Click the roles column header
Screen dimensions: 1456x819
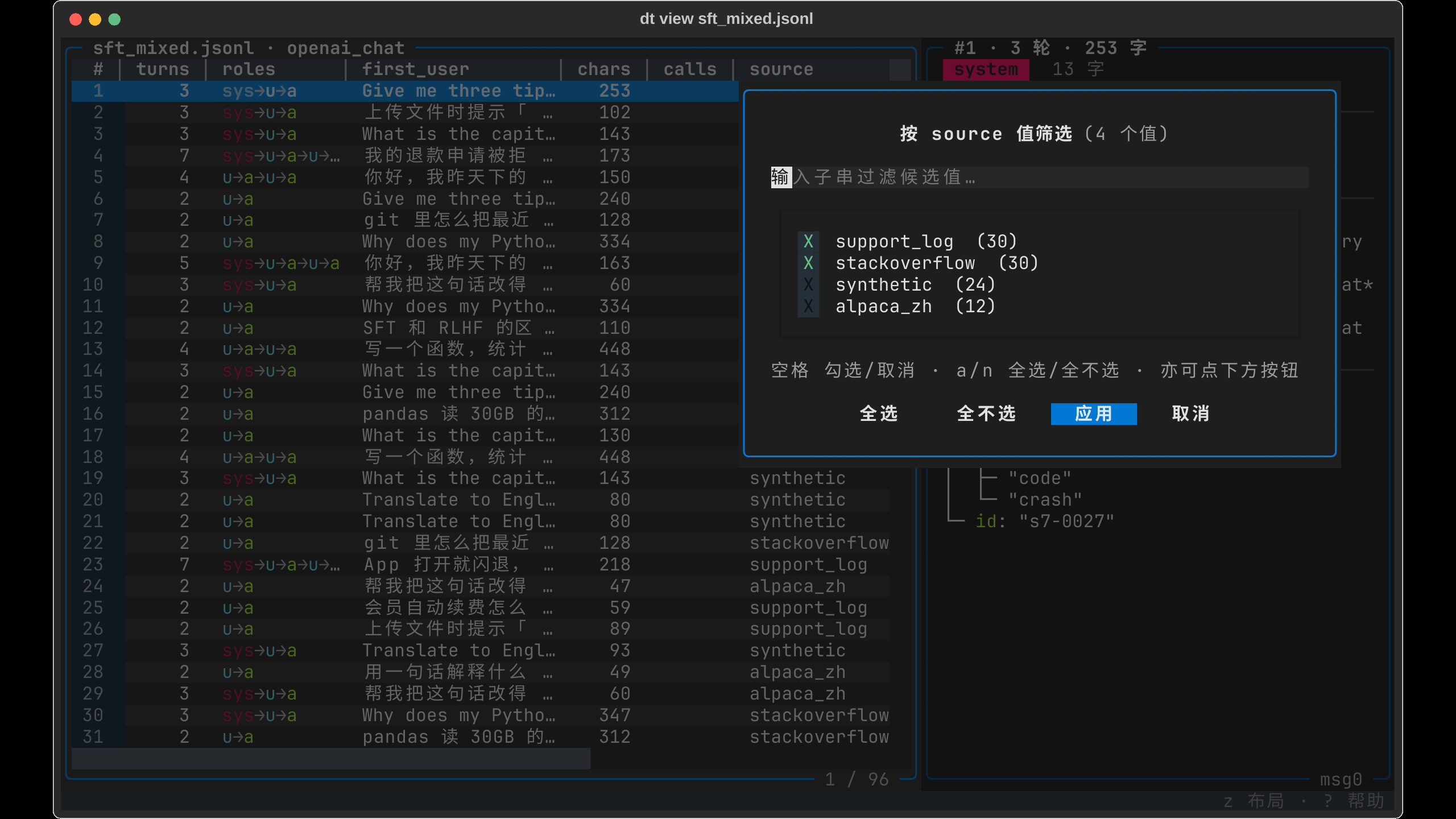(249, 69)
